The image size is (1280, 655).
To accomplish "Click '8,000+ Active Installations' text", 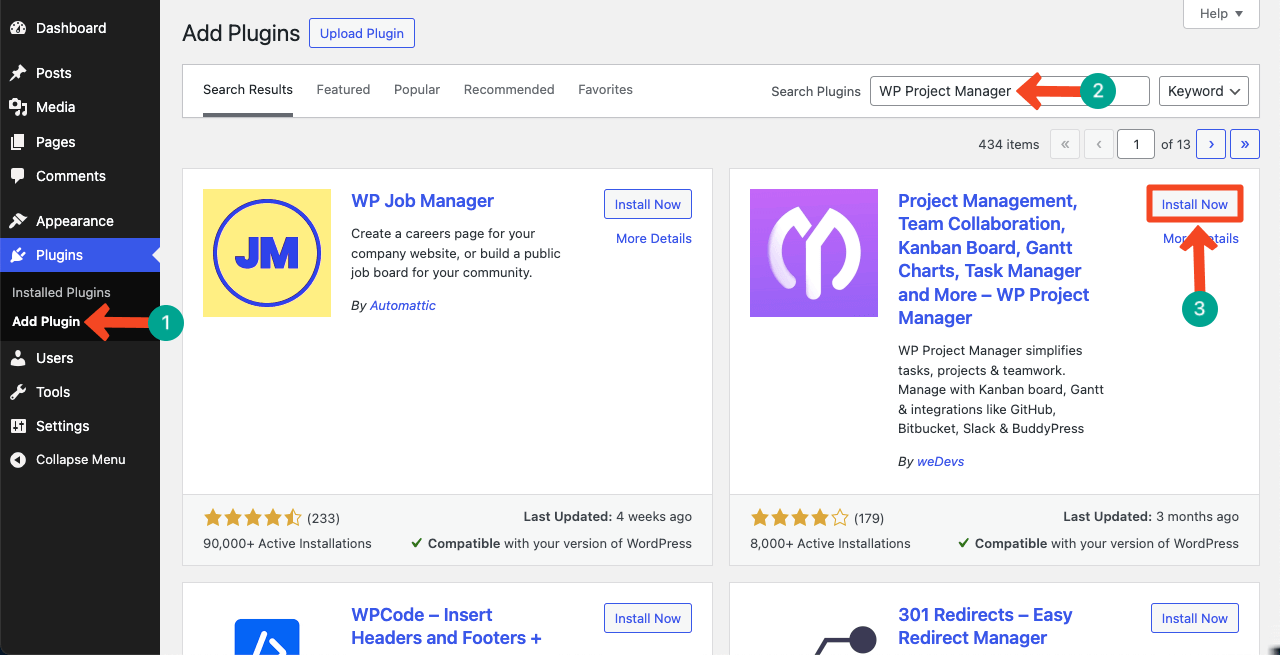I will pyautogui.click(x=830, y=544).
